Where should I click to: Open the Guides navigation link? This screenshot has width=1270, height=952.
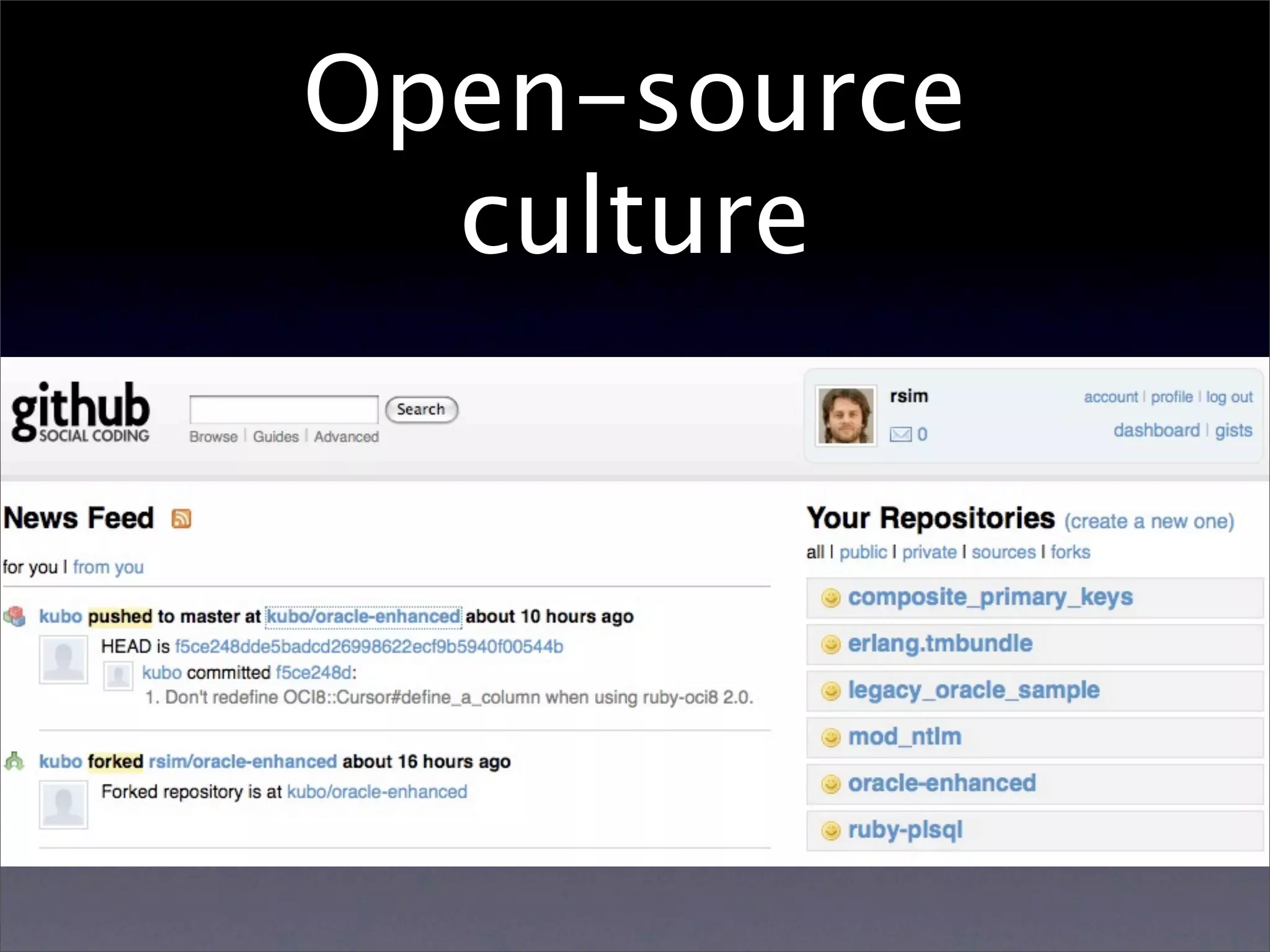pos(276,437)
